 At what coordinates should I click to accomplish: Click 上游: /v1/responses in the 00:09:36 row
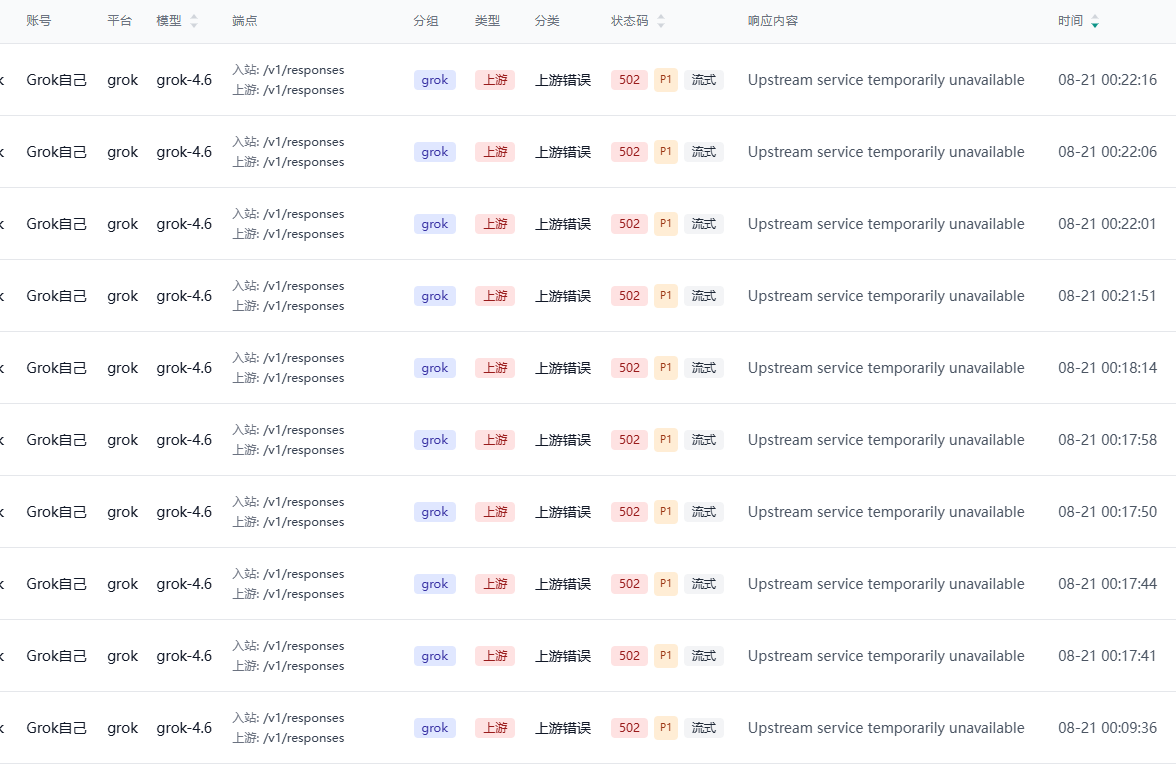tap(288, 738)
